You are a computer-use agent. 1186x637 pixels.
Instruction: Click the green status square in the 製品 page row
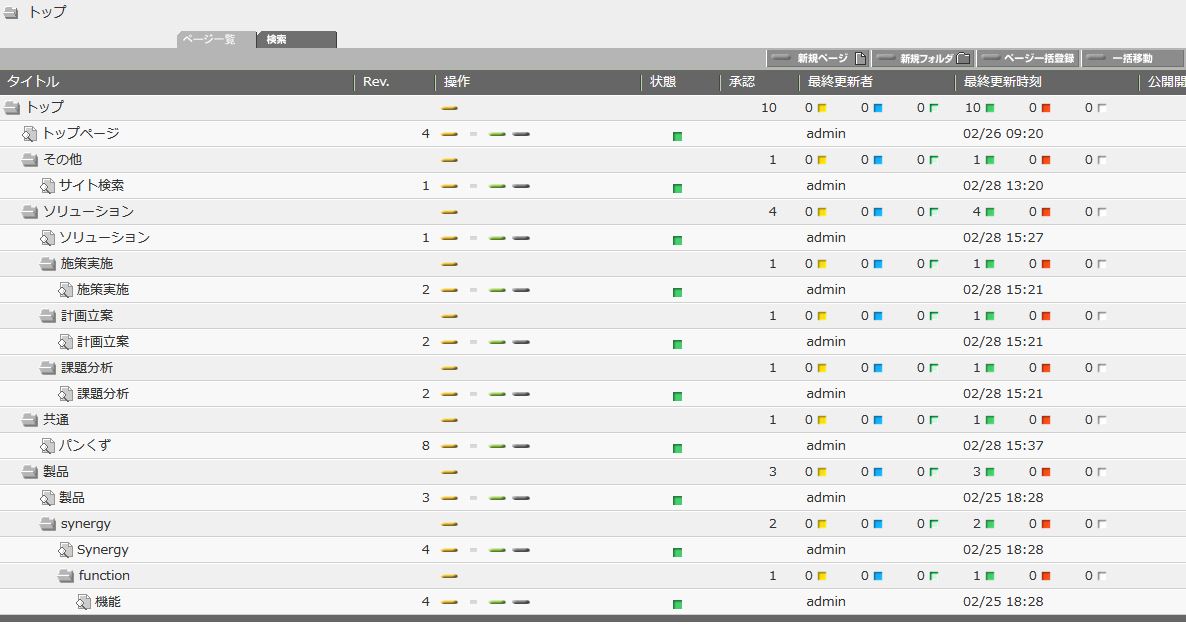[x=677, y=500]
